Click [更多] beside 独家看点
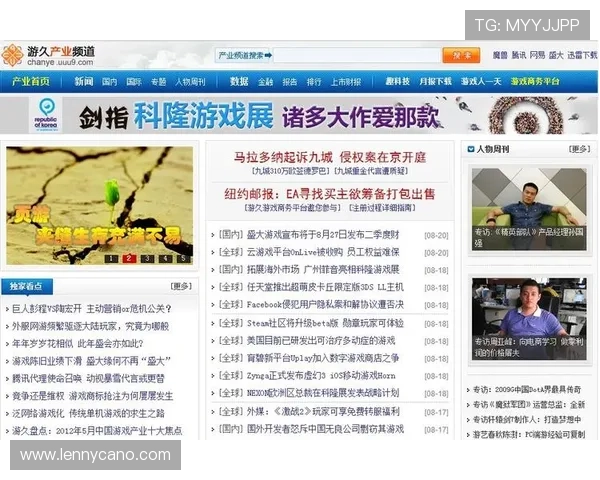 point(181,286)
